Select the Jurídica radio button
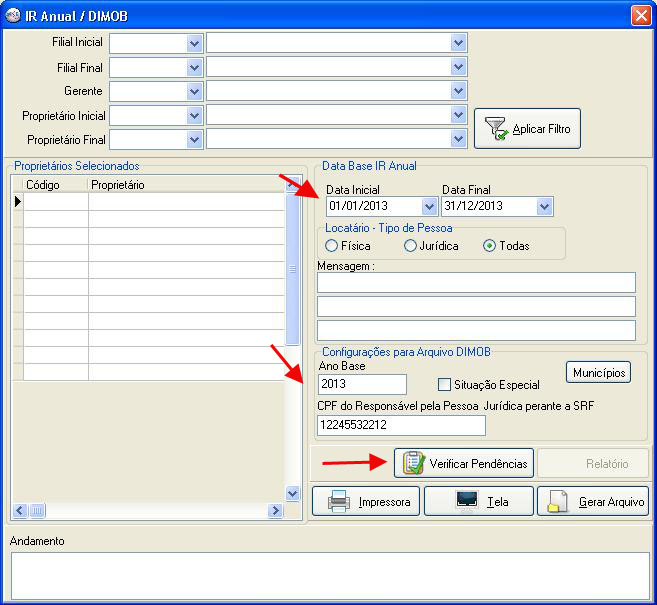 coord(410,245)
